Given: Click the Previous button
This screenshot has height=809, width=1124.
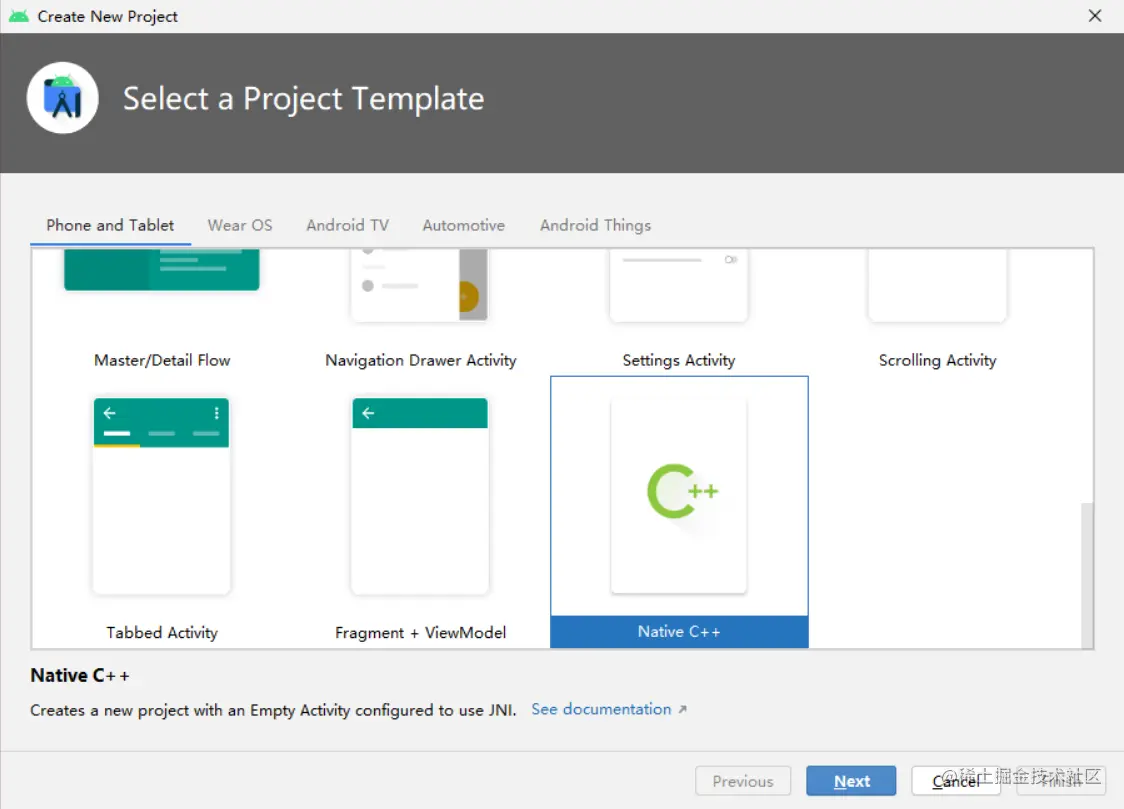Looking at the screenshot, I should tap(743, 781).
